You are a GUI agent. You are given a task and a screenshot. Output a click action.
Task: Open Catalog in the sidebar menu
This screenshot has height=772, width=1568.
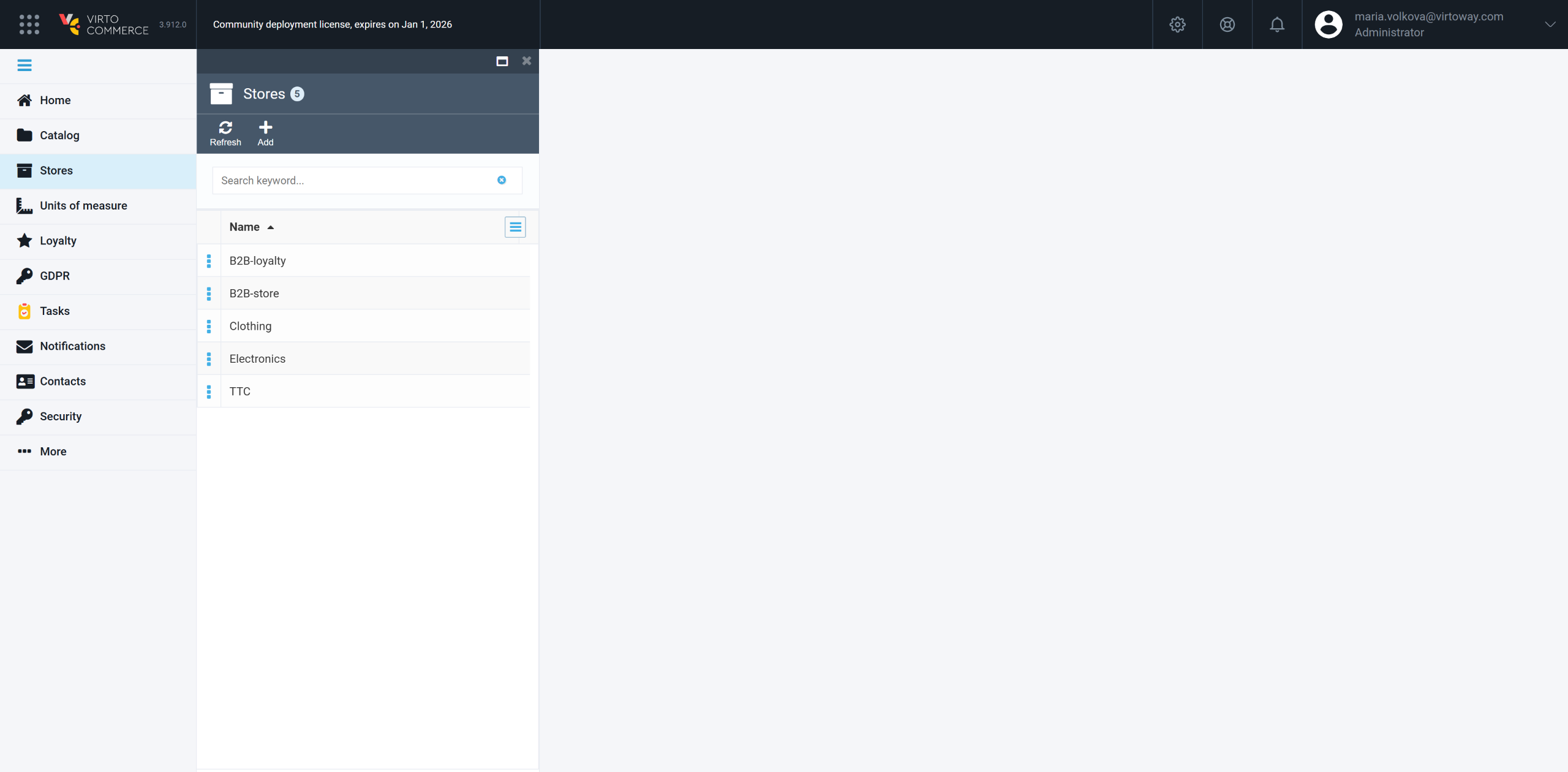59,135
